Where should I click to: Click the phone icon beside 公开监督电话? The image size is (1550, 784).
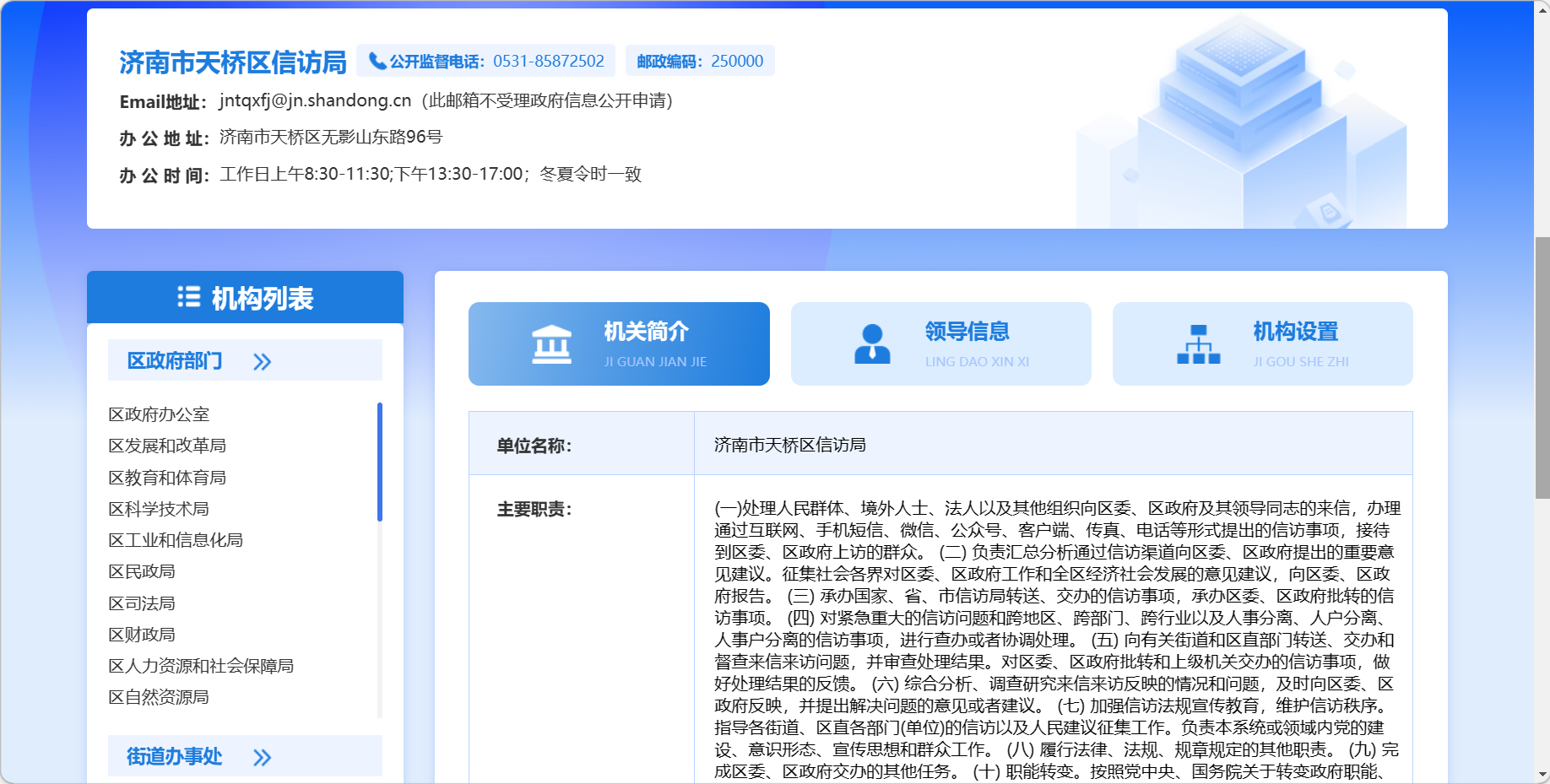377,61
